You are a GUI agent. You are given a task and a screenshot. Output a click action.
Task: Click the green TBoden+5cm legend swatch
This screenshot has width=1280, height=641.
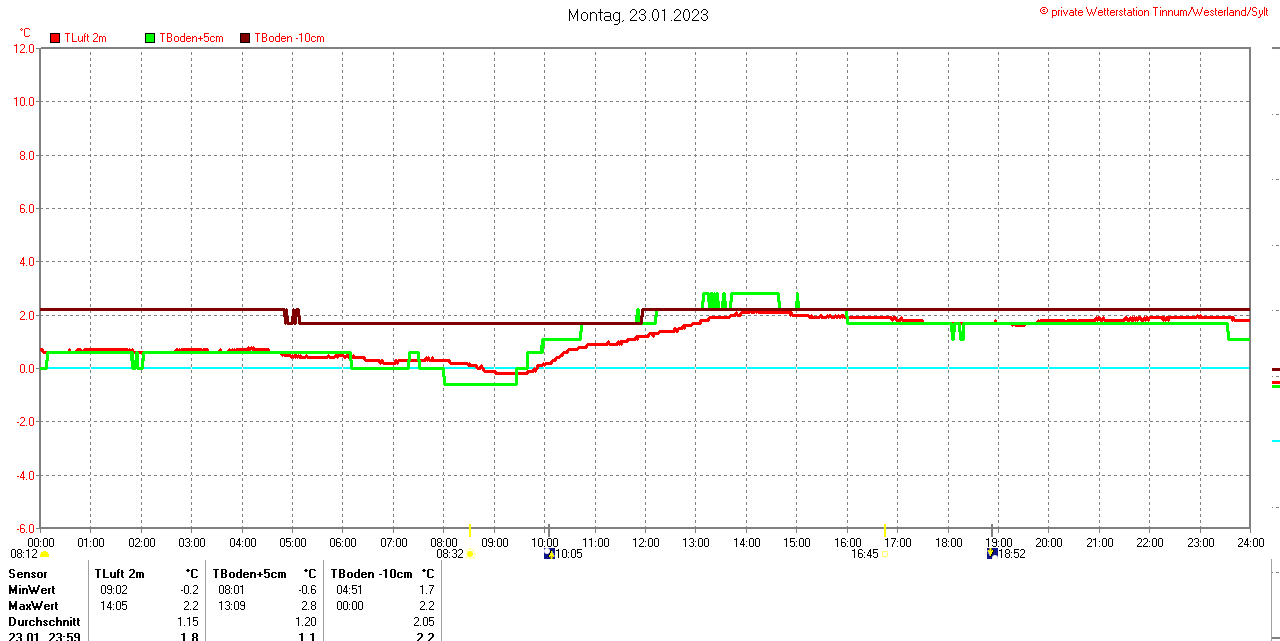coord(150,38)
